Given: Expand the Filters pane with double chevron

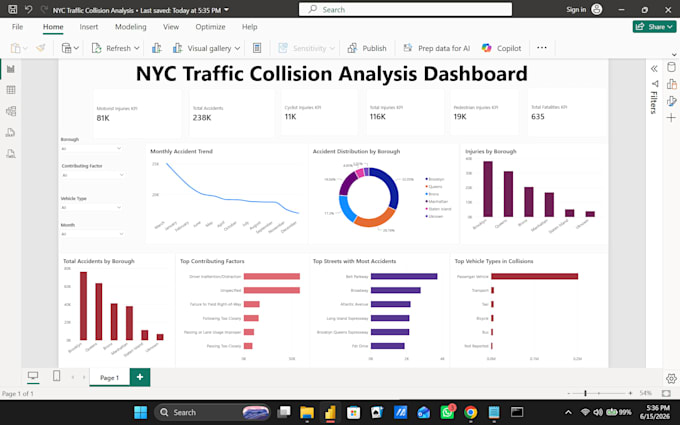Looking at the screenshot, I should point(654,69).
